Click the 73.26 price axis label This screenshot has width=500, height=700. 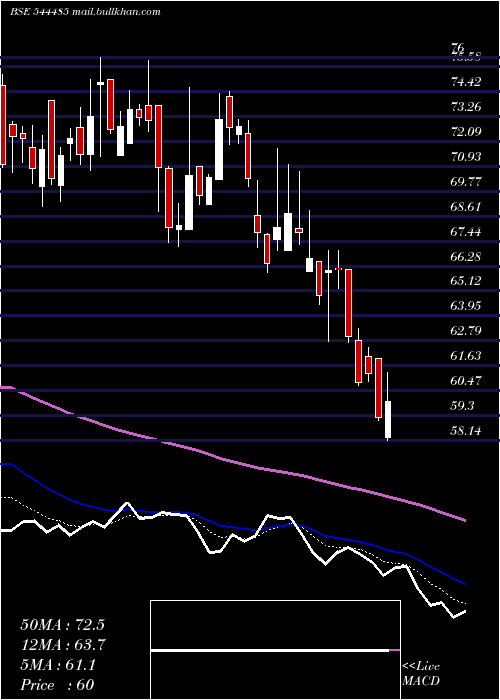tap(467, 107)
